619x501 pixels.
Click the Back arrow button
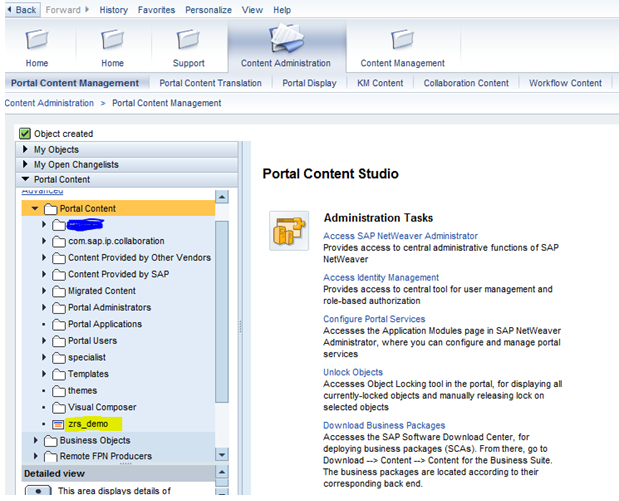click(22, 10)
